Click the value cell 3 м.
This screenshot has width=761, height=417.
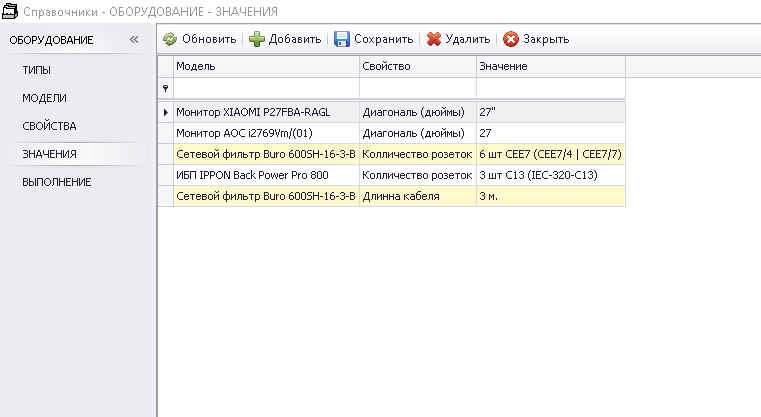click(x=551, y=196)
